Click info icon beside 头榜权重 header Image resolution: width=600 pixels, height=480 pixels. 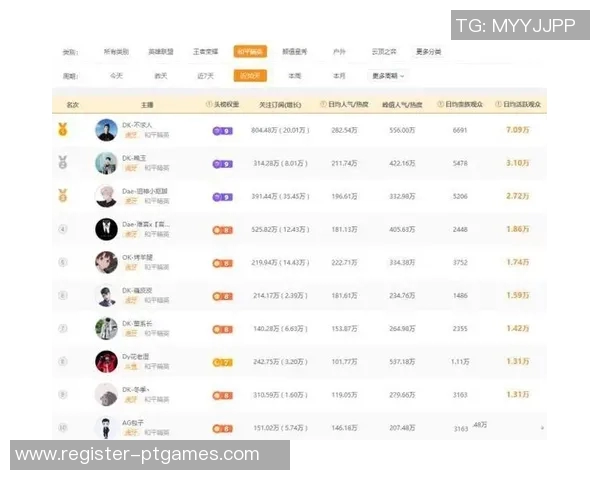[x=209, y=104]
